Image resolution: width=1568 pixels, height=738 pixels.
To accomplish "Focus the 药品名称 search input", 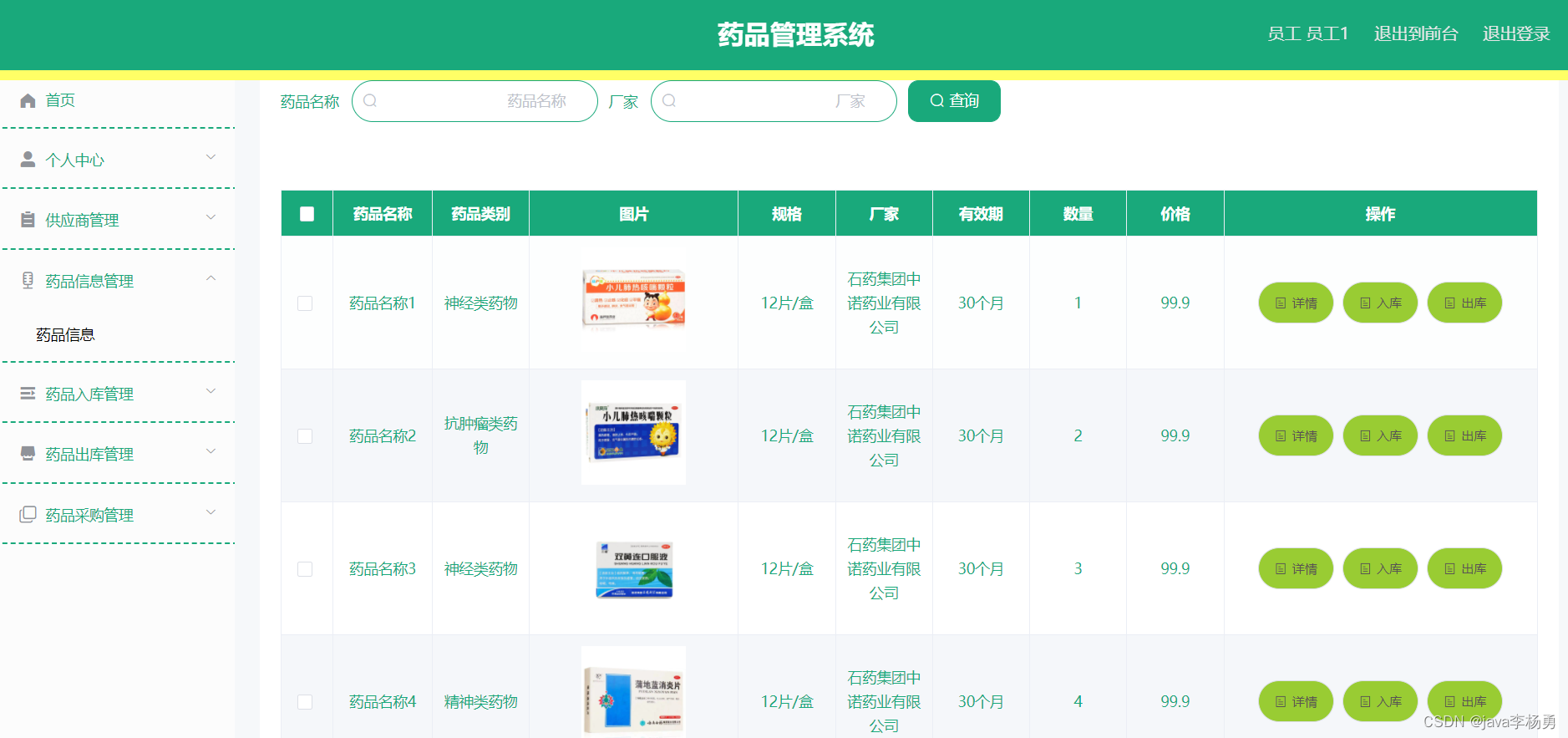I will 474,101.
